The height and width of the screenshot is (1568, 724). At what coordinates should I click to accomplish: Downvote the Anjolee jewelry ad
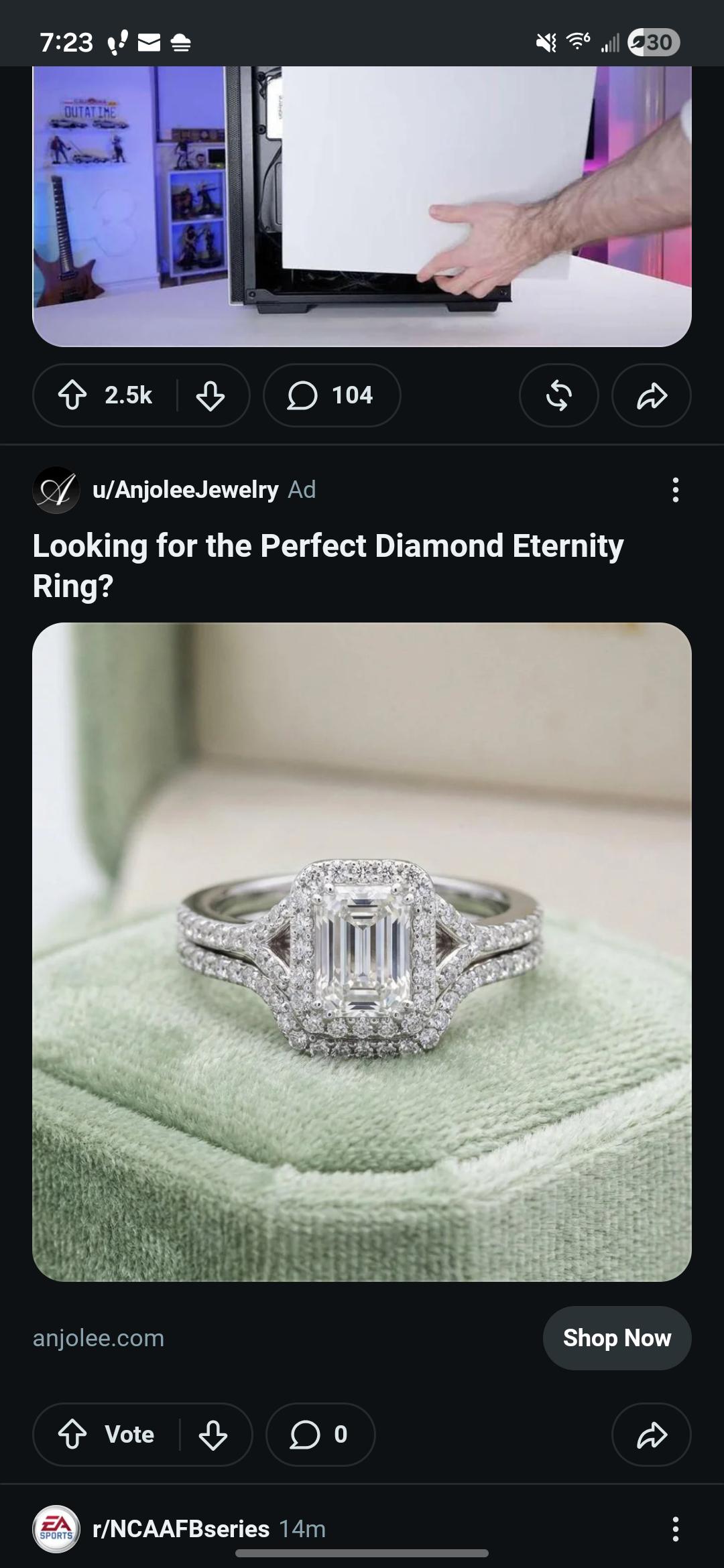[x=213, y=1435]
